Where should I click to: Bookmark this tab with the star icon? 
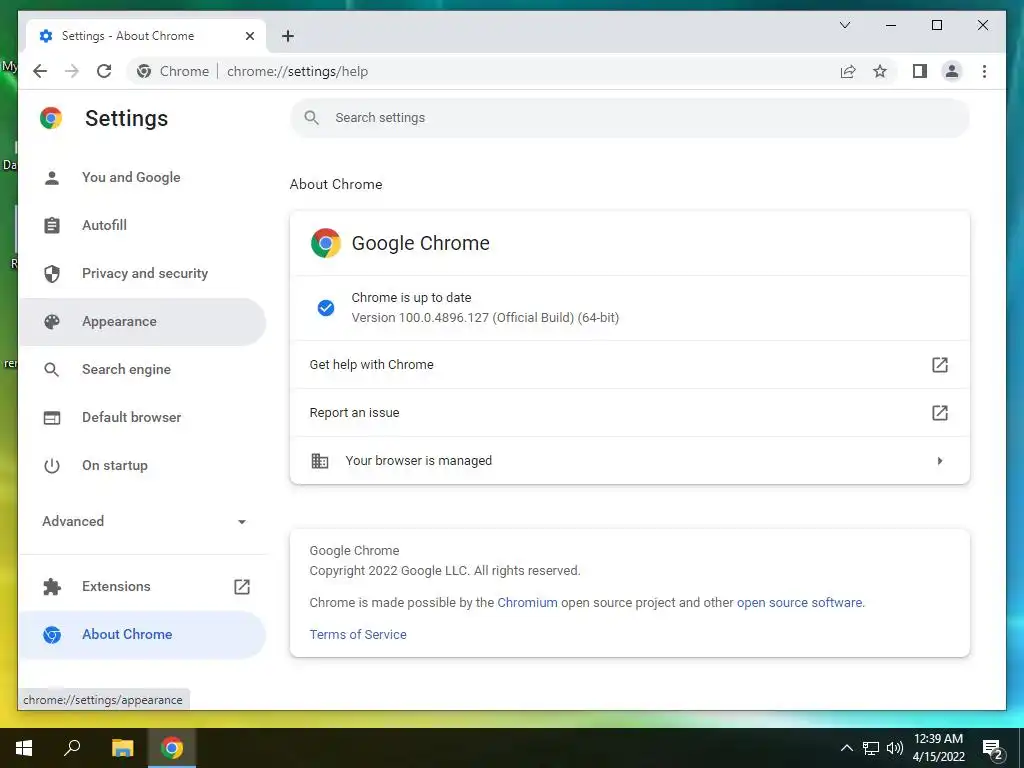pos(880,71)
